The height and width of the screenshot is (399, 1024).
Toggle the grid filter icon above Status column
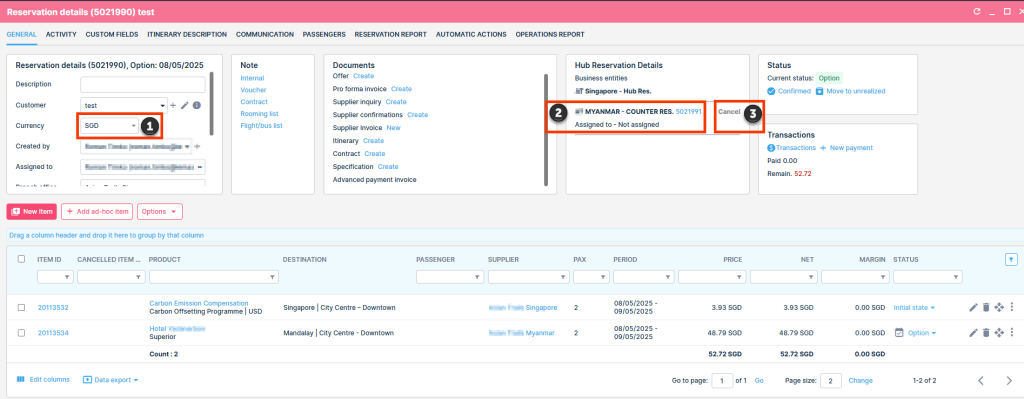click(x=1011, y=260)
